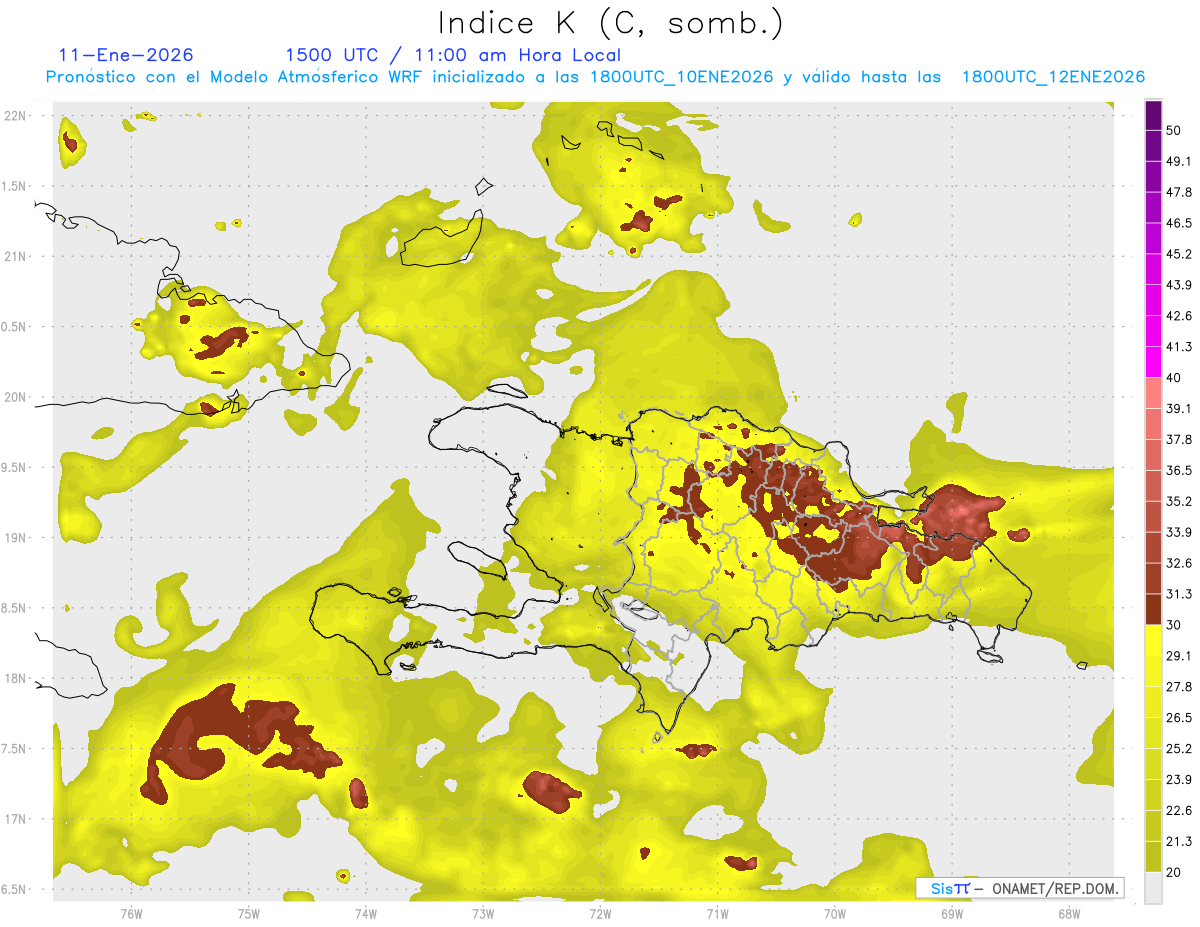Click the 70W longitude label

[x=834, y=913]
